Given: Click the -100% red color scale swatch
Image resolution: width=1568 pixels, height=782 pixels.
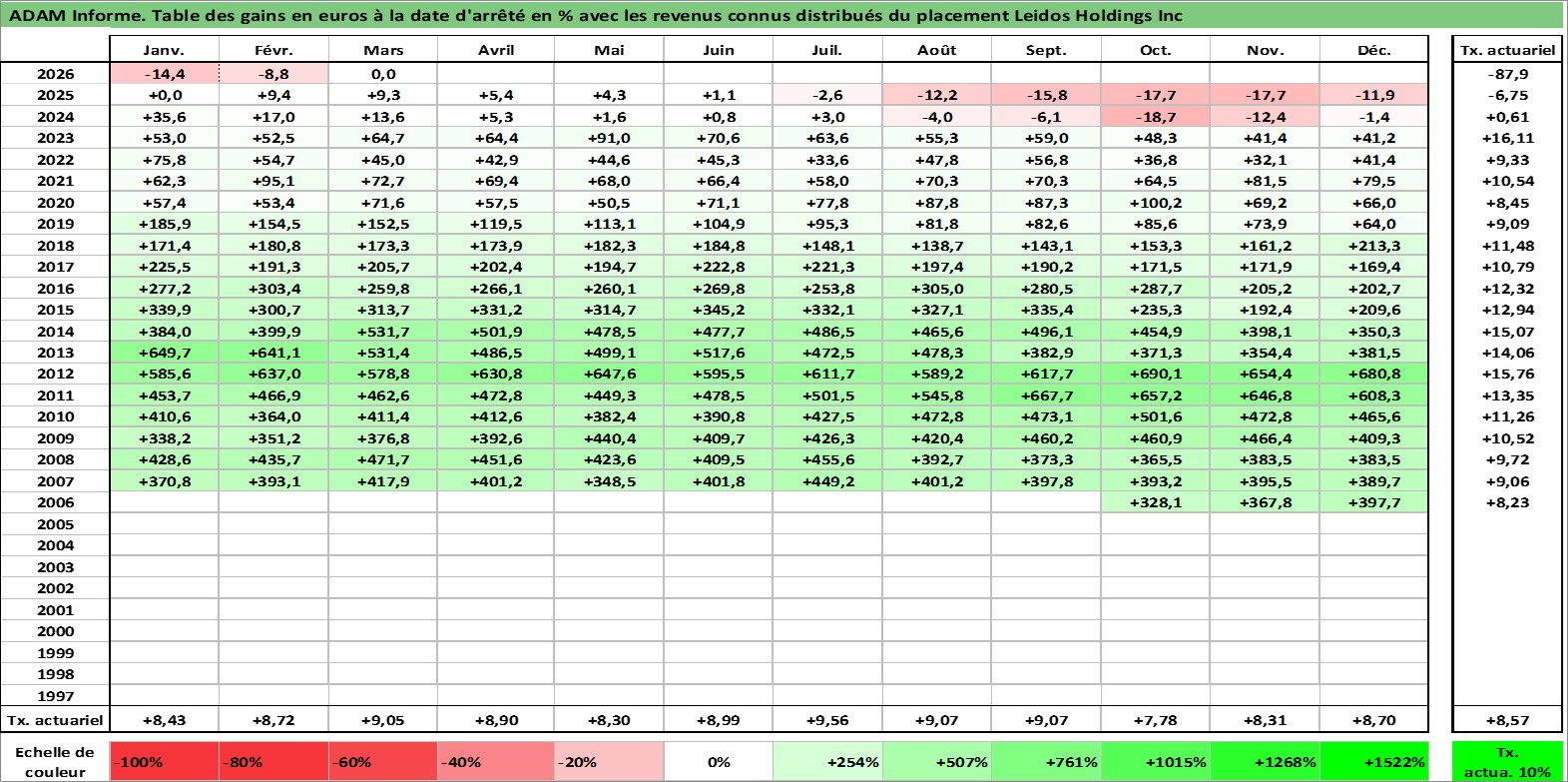Looking at the screenshot, I should point(164,761).
